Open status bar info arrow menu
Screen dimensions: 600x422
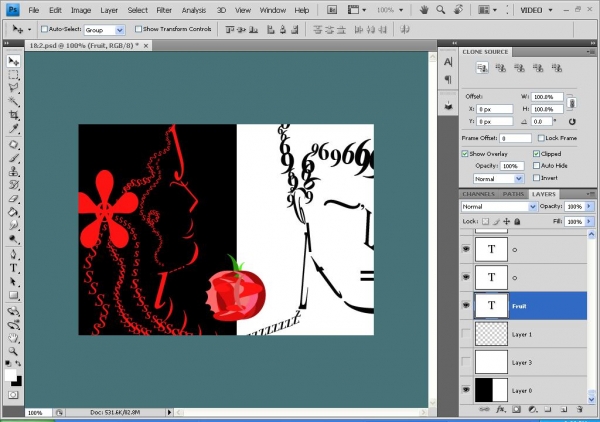(x=170, y=412)
